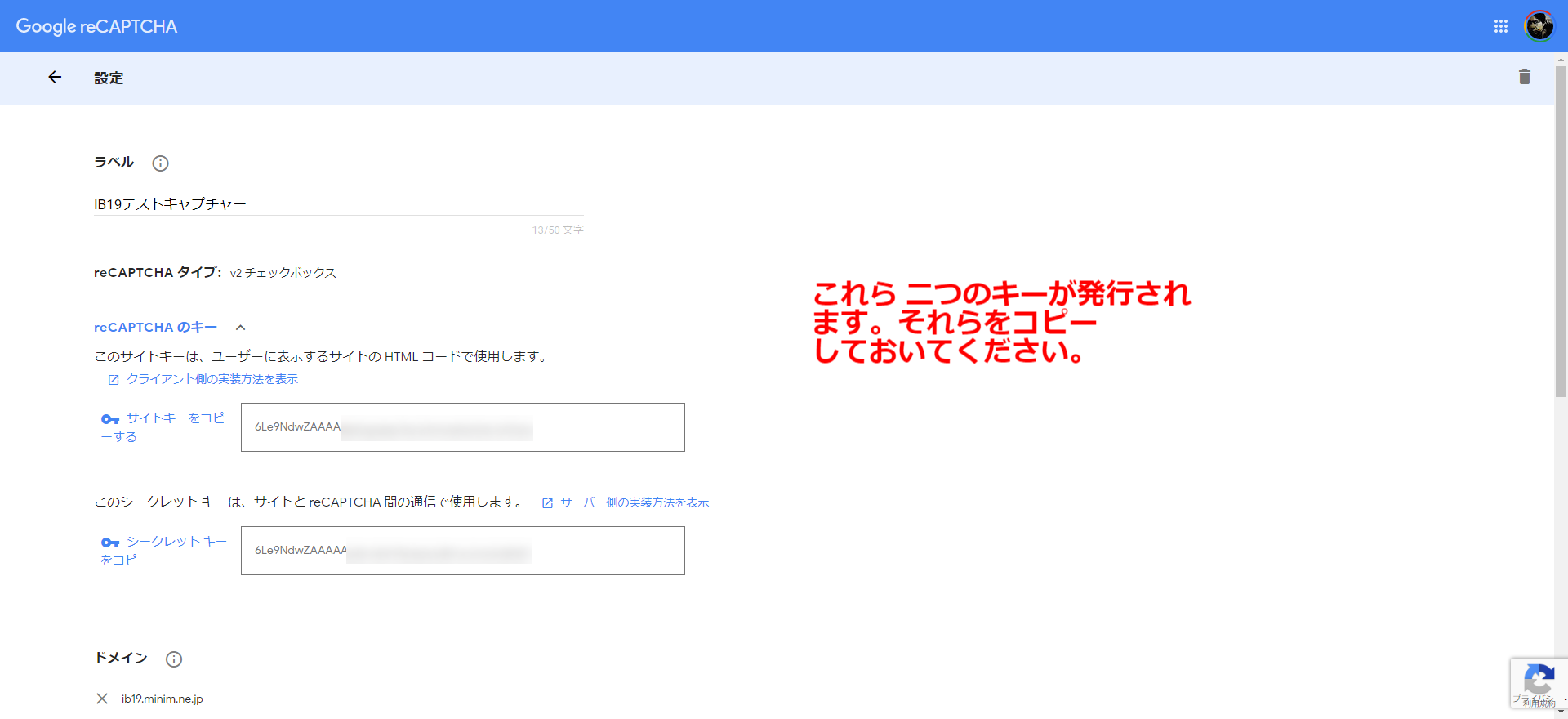Remove domain ib19.minim.ne.jp with X icon

tap(102, 699)
